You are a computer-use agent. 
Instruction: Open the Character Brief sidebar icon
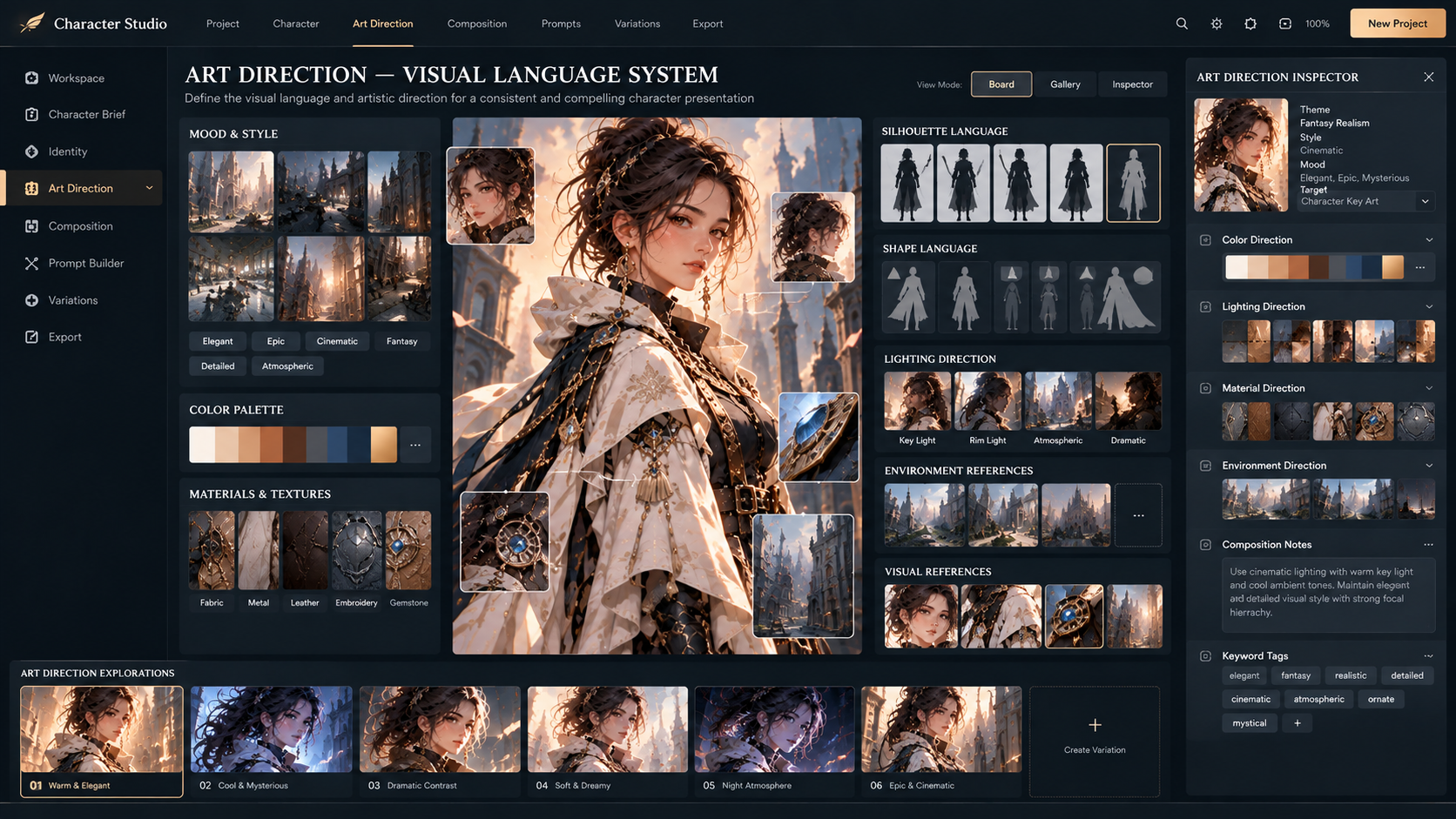(31, 114)
